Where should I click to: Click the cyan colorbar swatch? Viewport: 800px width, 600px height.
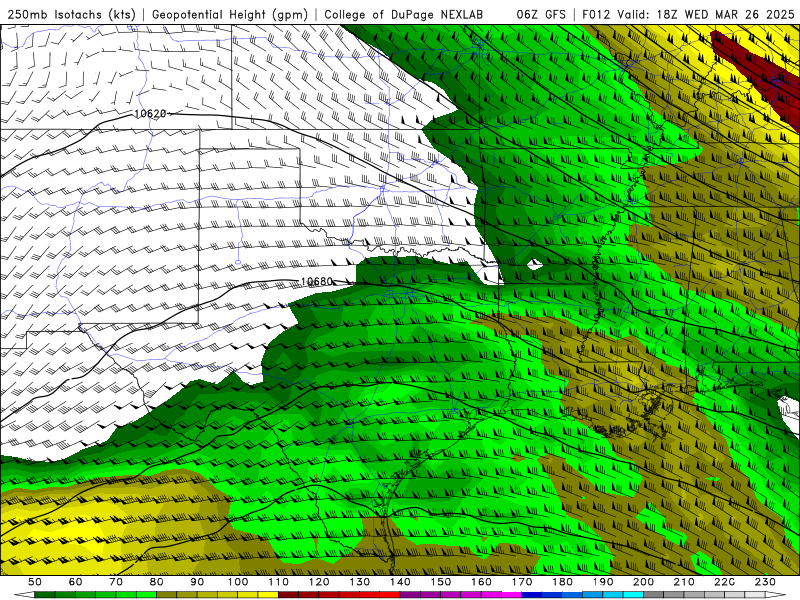point(633,595)
